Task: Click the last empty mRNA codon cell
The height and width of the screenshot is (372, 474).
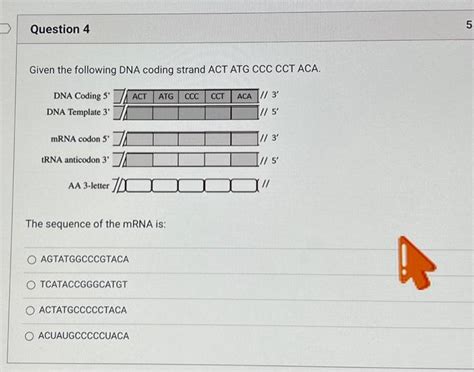Action: 244,139
